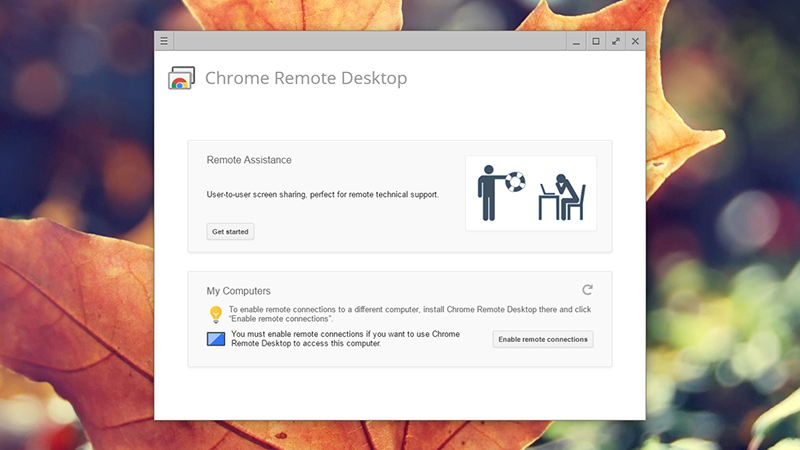Click the My Computers heading
This screenshot has width=800, height=450.
238,291
